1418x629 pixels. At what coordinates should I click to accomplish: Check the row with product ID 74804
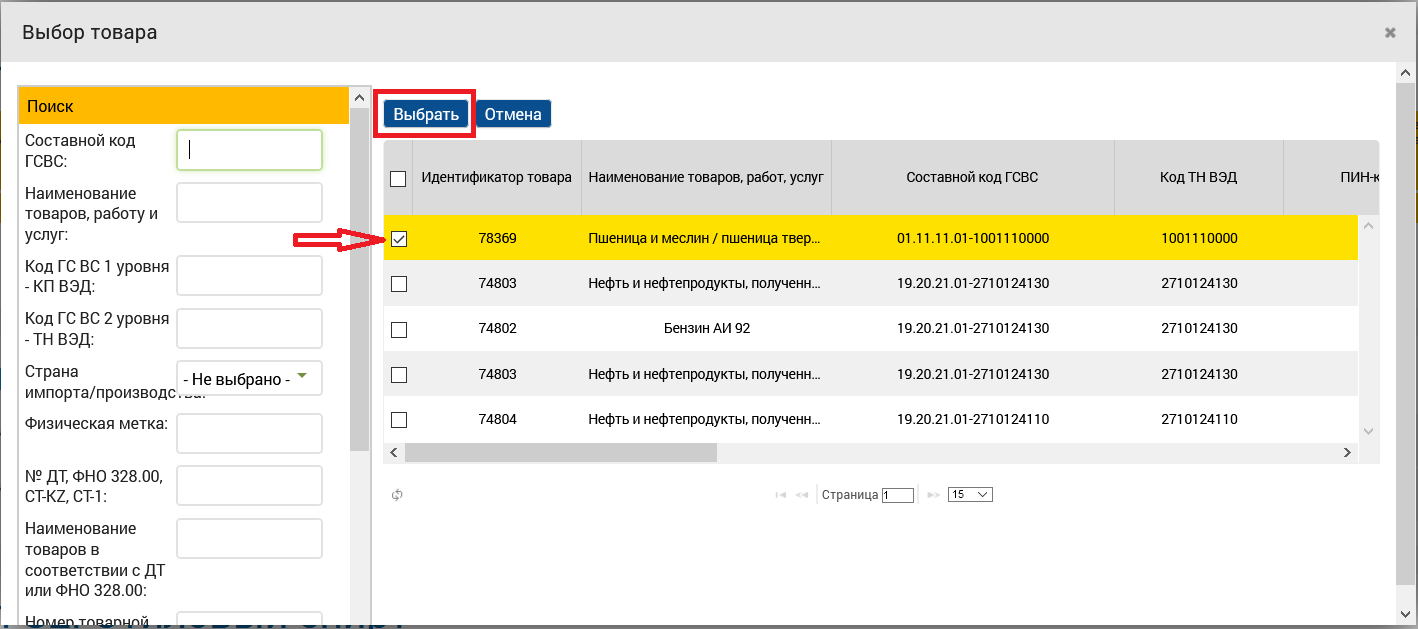[x=399, y=420]
